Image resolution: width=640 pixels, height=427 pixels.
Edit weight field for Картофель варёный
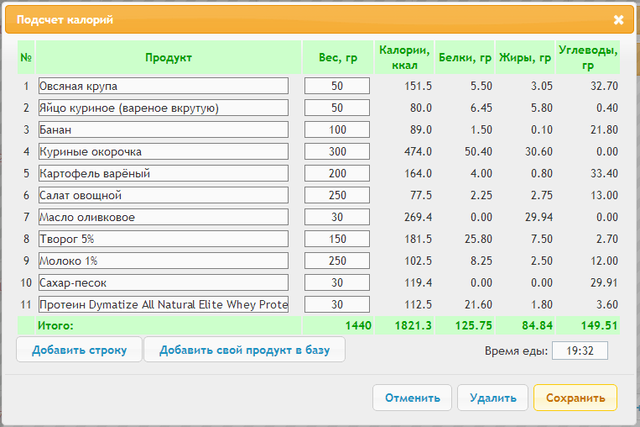(x=337, y=173)
